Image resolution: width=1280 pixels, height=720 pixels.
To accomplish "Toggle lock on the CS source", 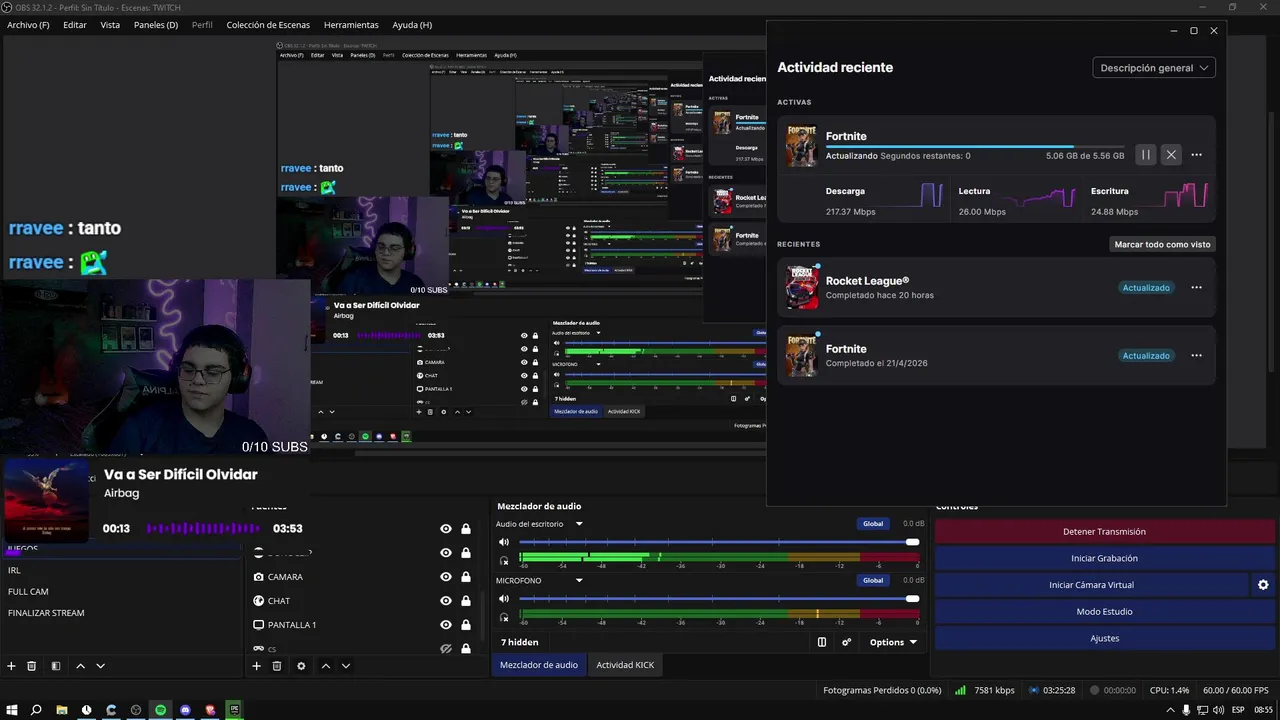I will [x=466, y=649].
